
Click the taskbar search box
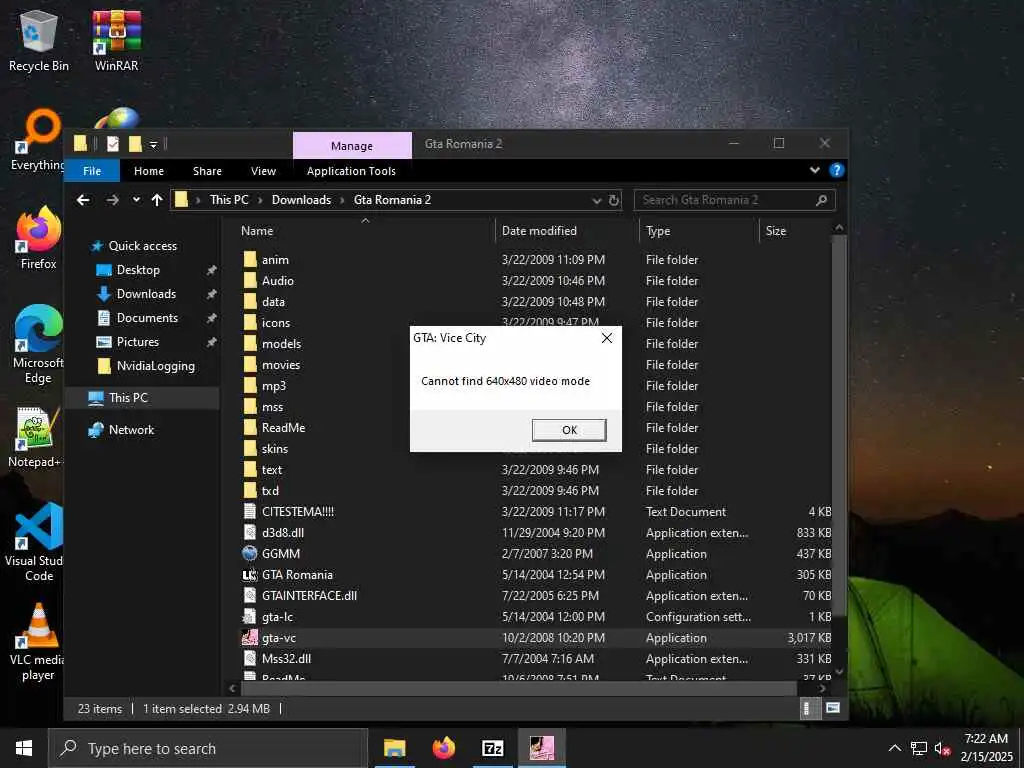208,748
